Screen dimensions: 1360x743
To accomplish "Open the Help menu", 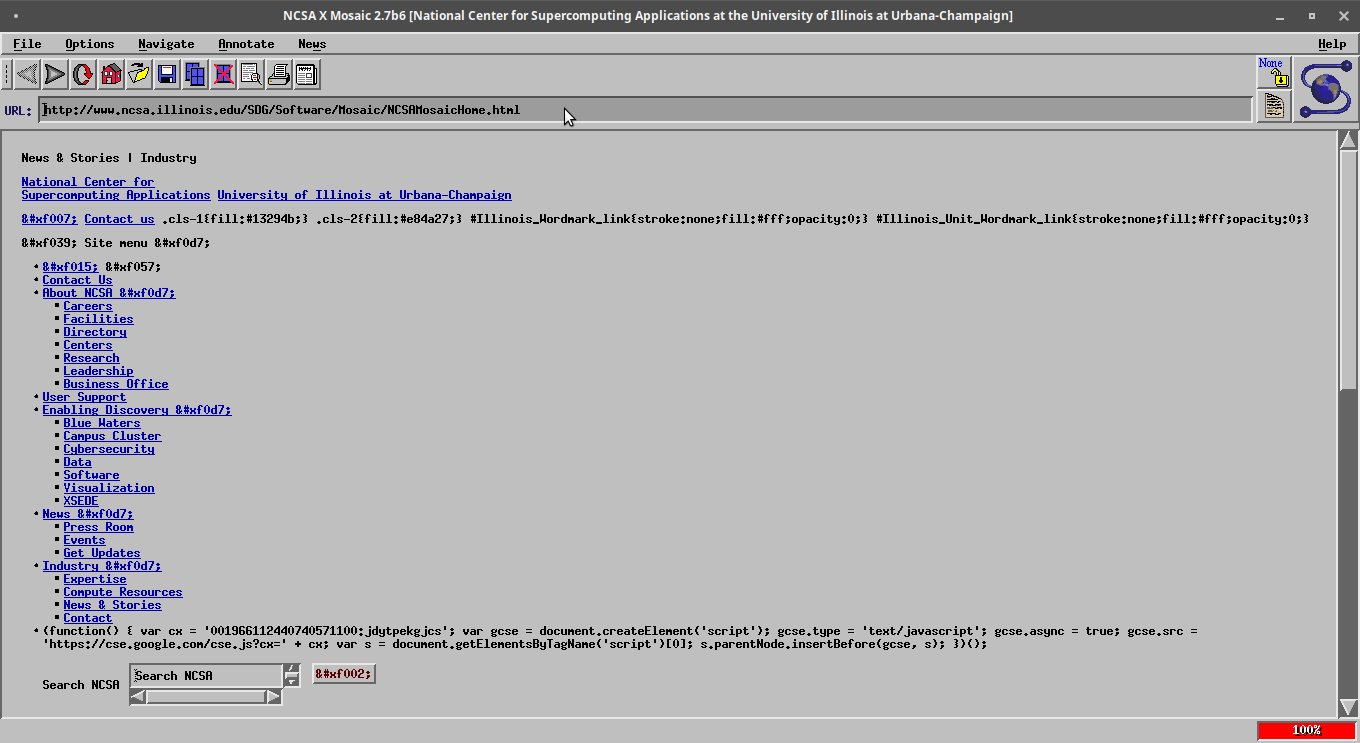I will coord(1332,44).
